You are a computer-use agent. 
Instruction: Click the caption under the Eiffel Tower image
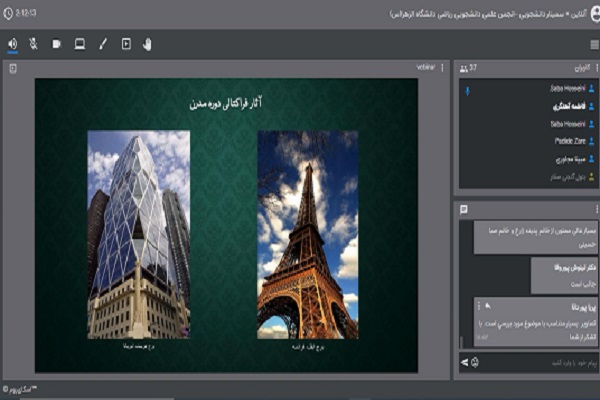308,347
